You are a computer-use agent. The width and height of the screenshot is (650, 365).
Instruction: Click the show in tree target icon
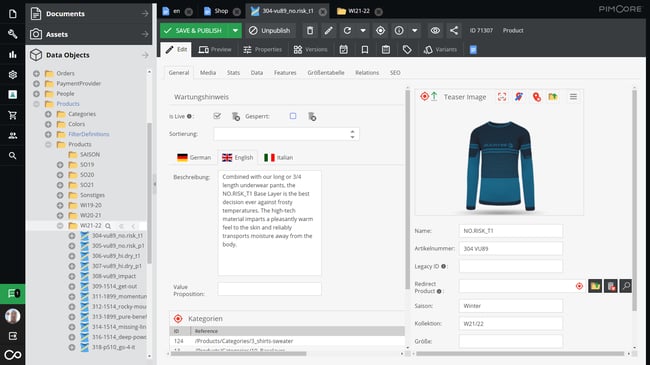(x=380, y=31)
